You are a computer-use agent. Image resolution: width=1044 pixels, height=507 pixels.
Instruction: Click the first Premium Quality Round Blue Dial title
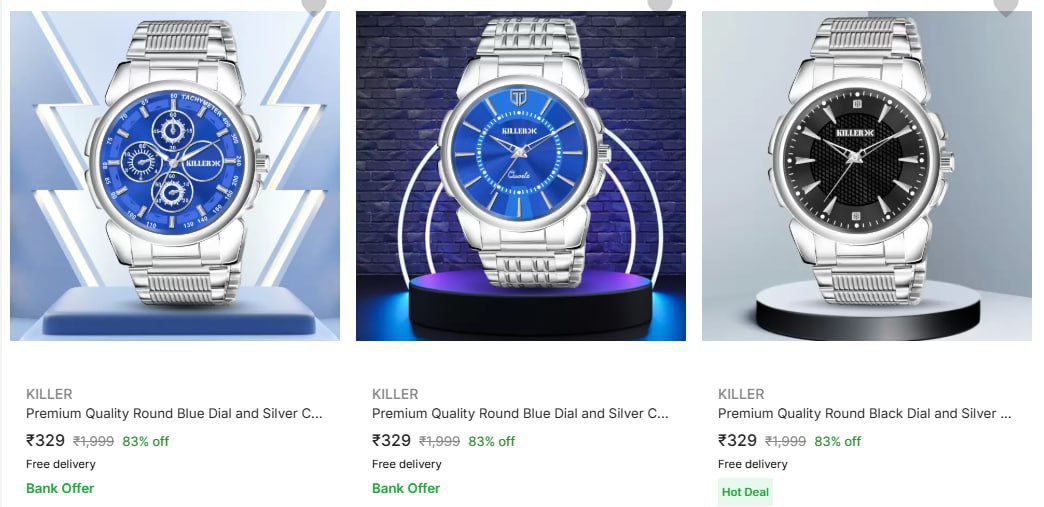point(174,414)
